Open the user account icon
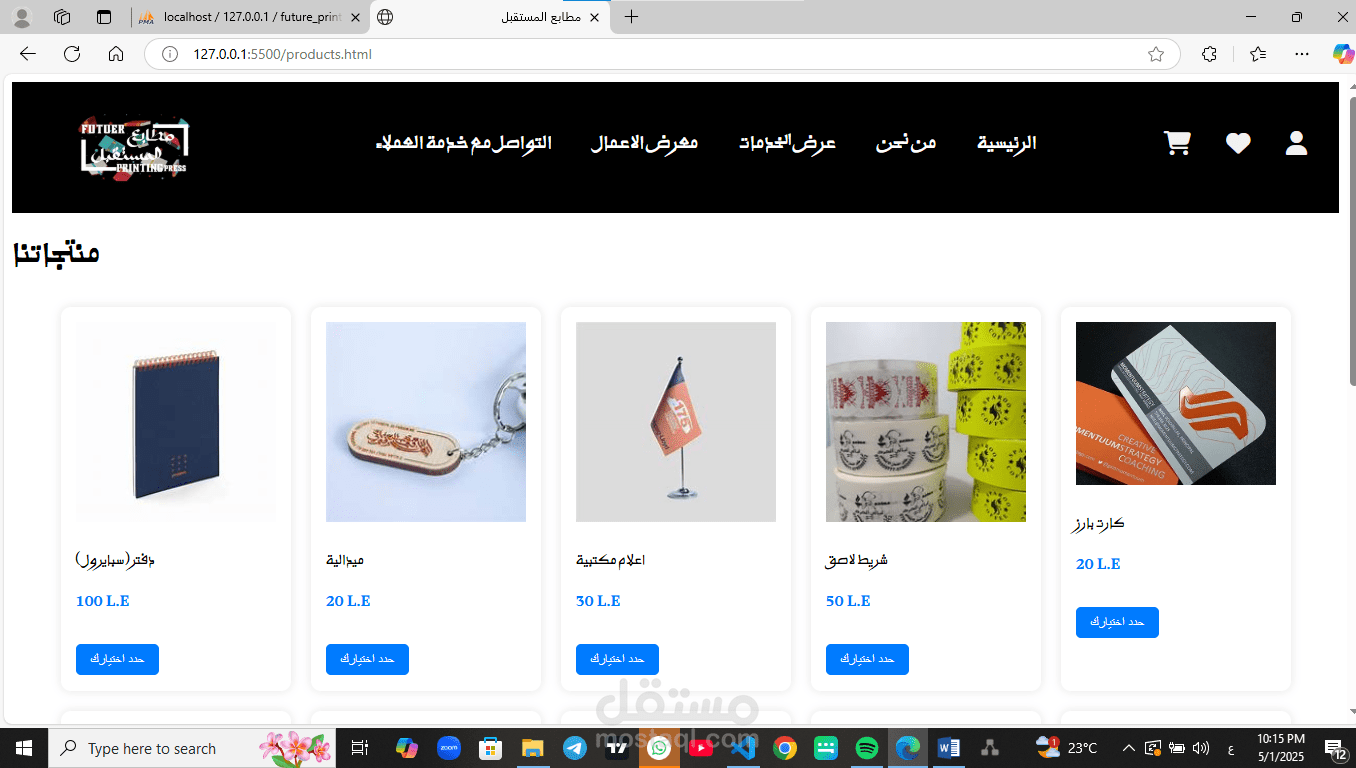The image size is (1356, 768). point(1296,143)
